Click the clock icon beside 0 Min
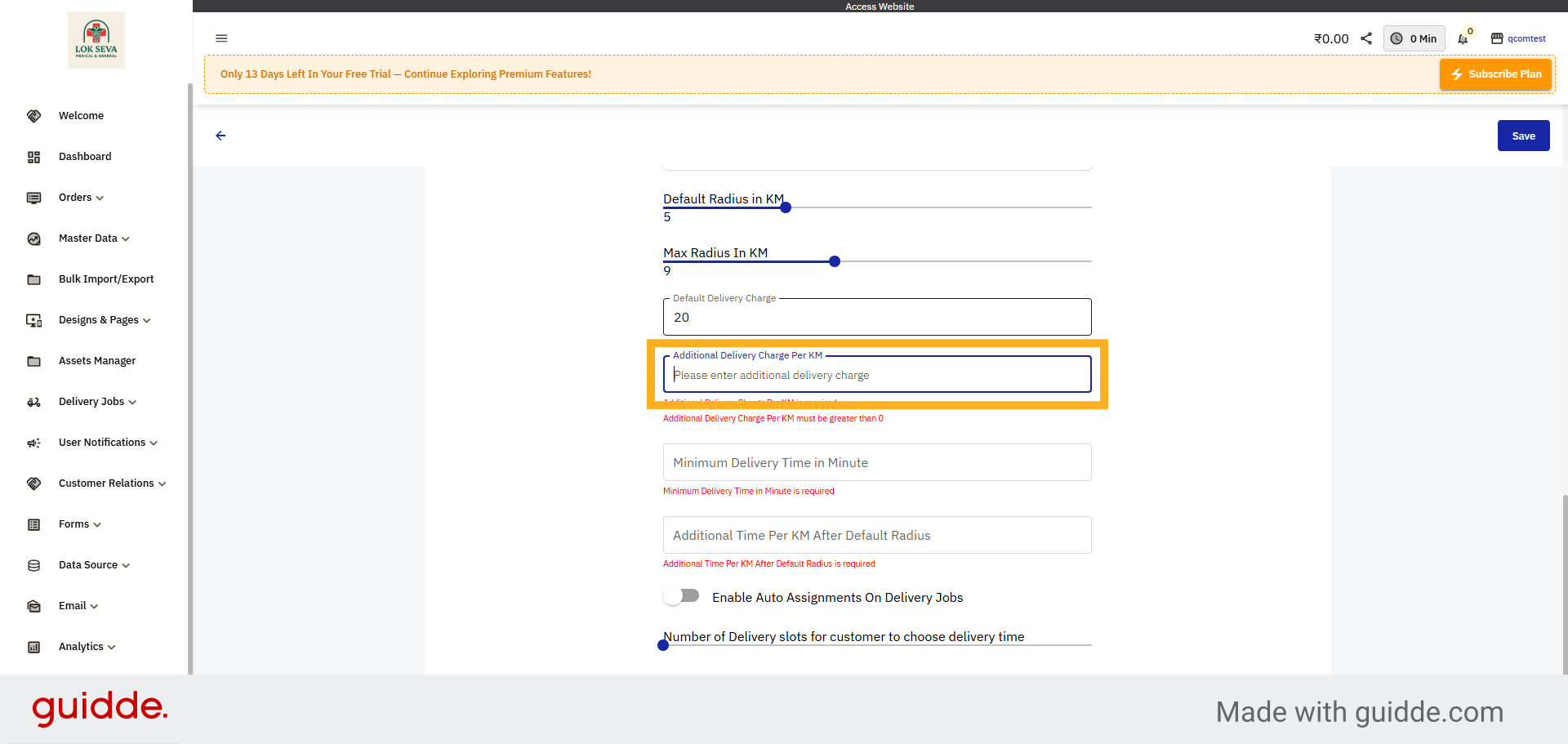This screenshot has height=744, width=1568. point(1396,38)
